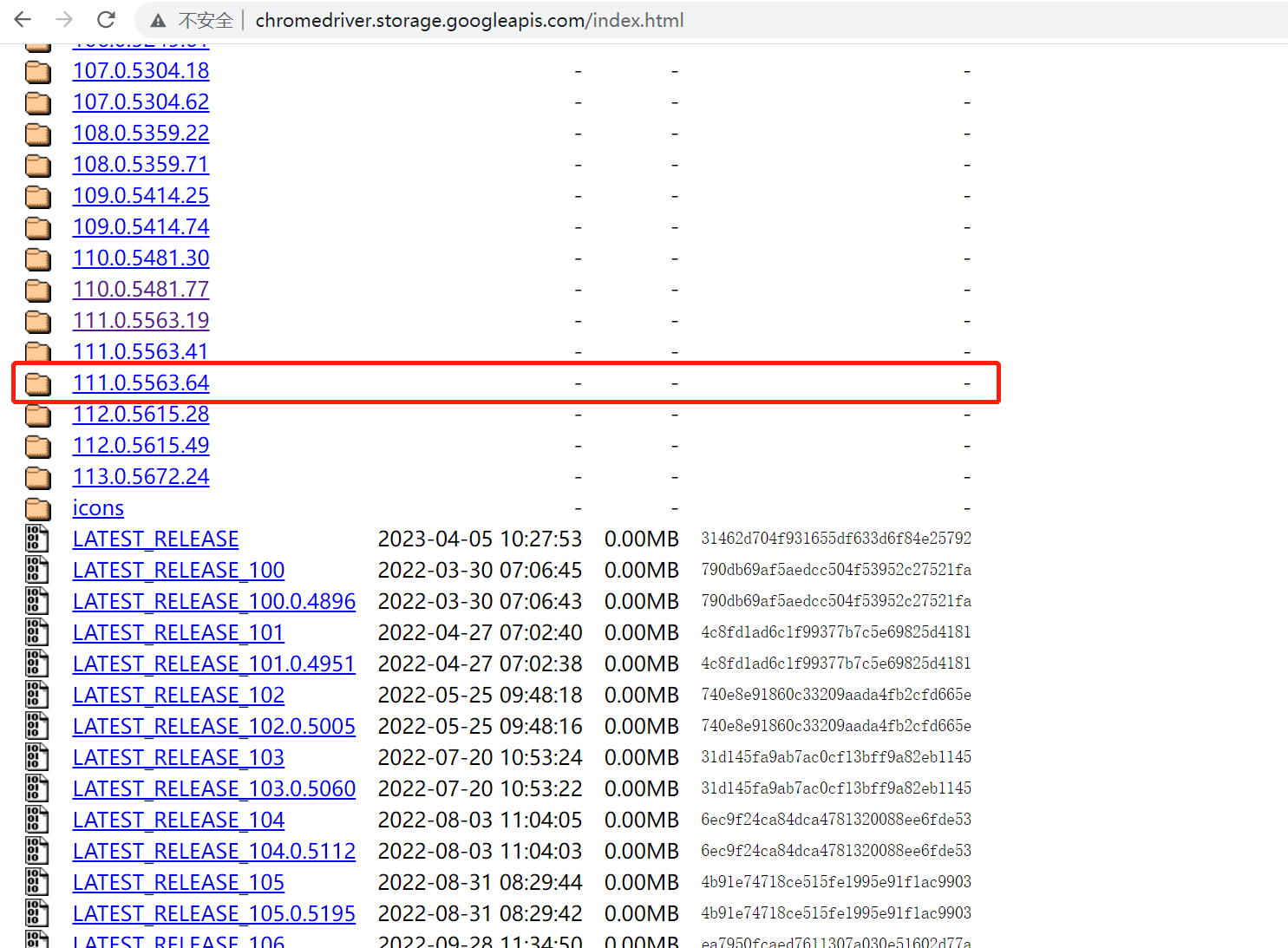Click the browser forward arrow button
1288x948 pixels.
(x=64, y=19)
